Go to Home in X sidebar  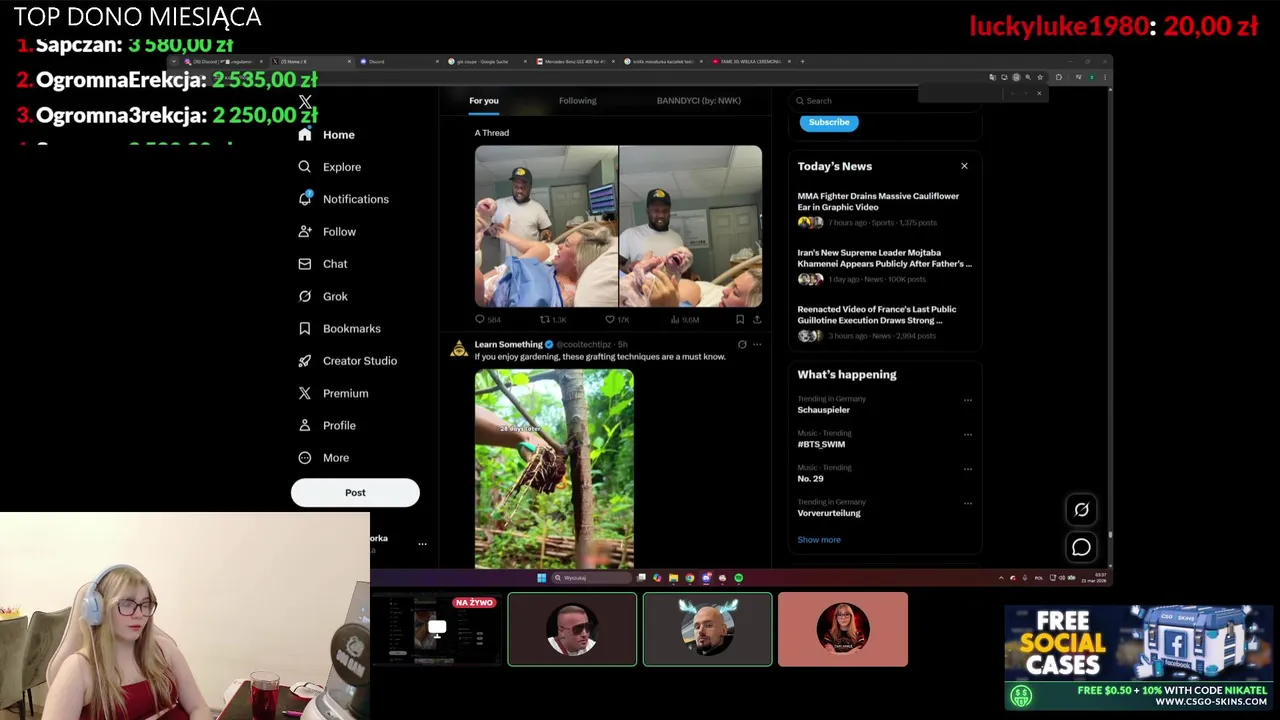point(327,135)
